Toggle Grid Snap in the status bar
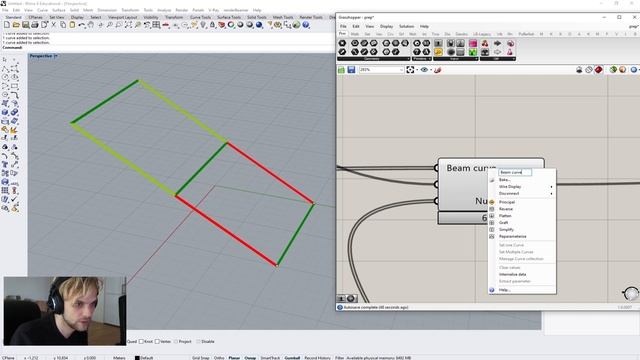The width and height of the screenshot is (640, 360). pos(200,358)
